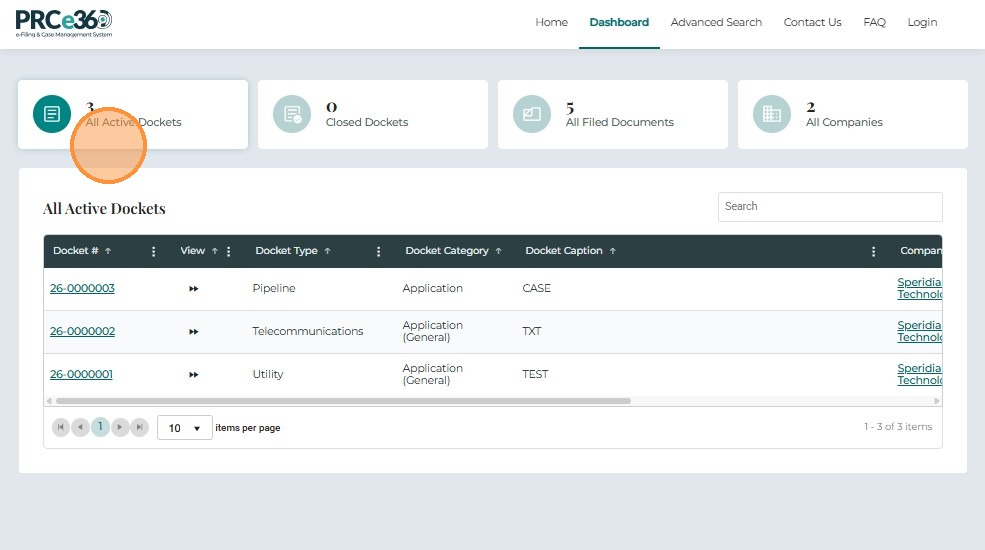Click the dockets Search input field
The height and width of the screenshot is (550, 985).
pyautogui.click(x=829, y=207)
